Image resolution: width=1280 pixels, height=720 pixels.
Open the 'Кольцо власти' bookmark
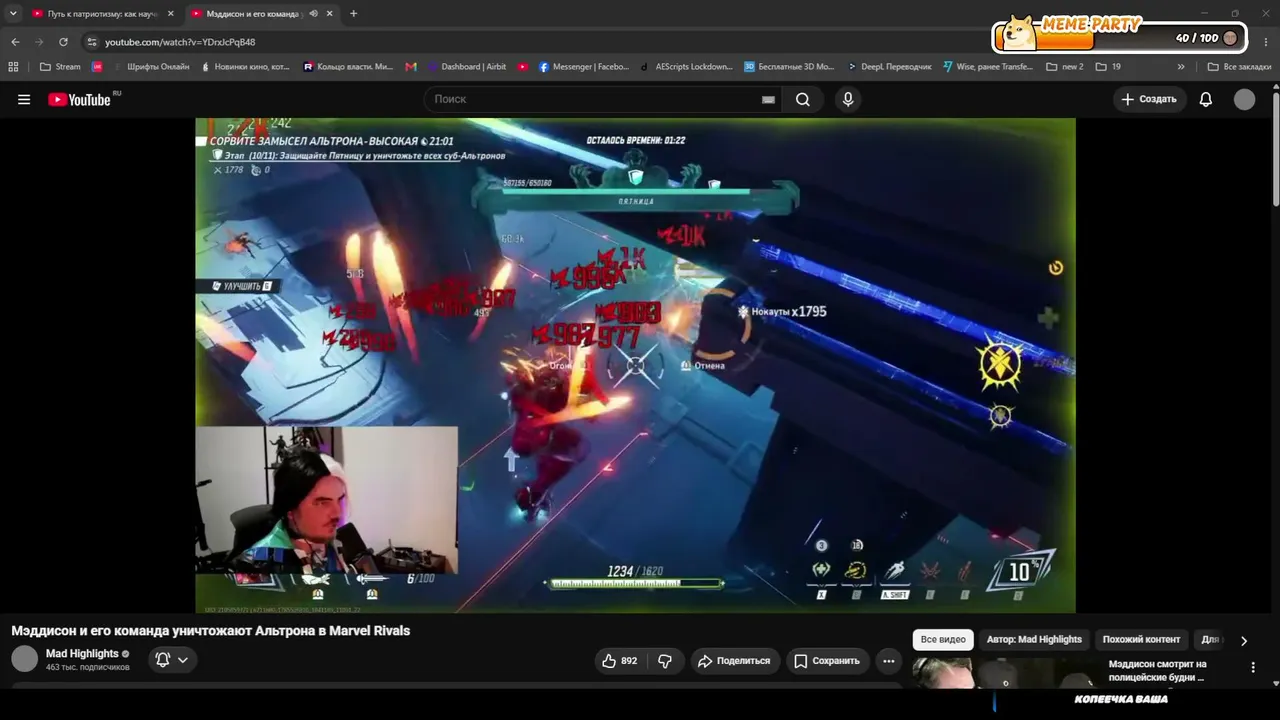click(x=348, y=67)
